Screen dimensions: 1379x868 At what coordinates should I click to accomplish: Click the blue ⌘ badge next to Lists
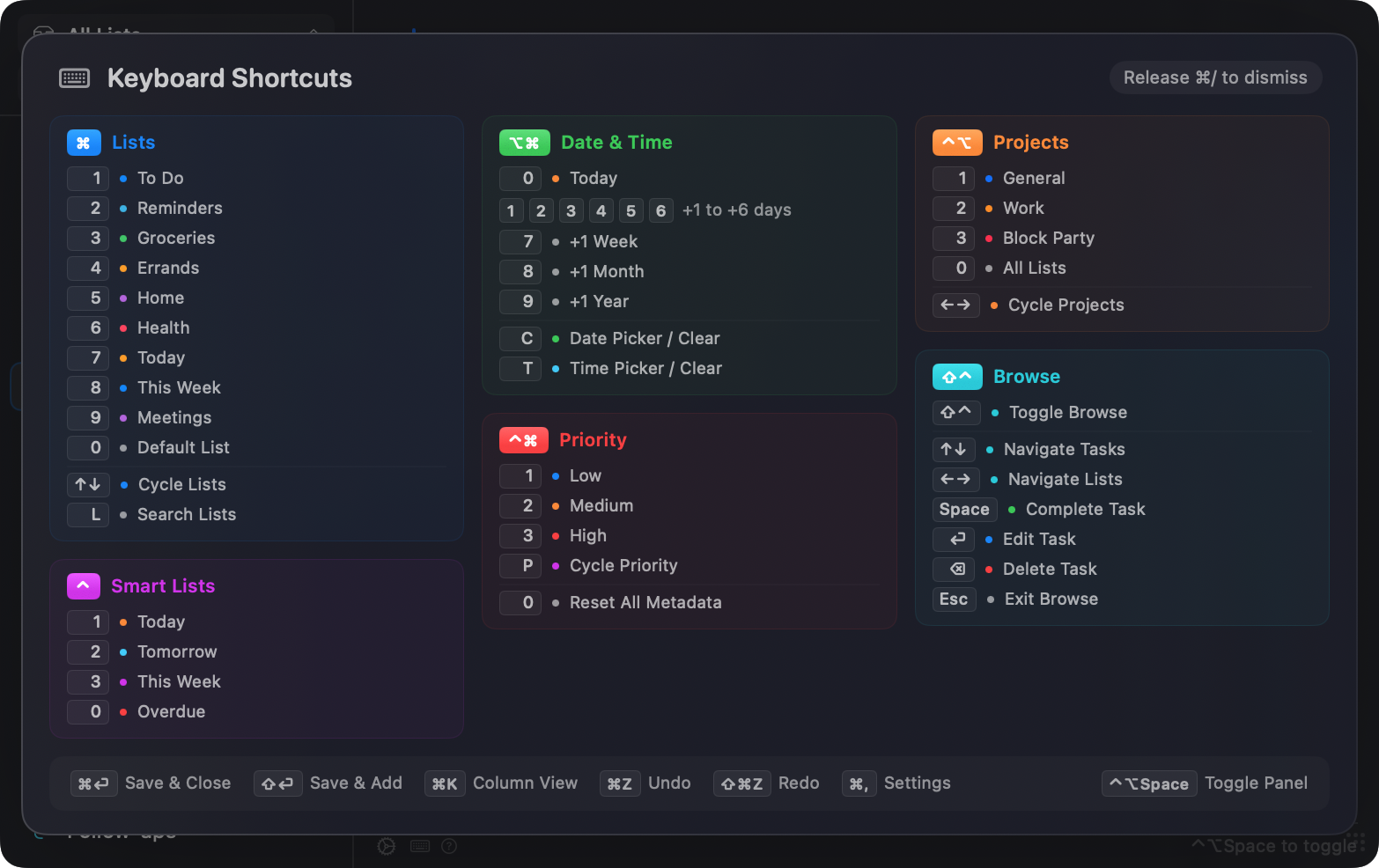coord(84,143)
